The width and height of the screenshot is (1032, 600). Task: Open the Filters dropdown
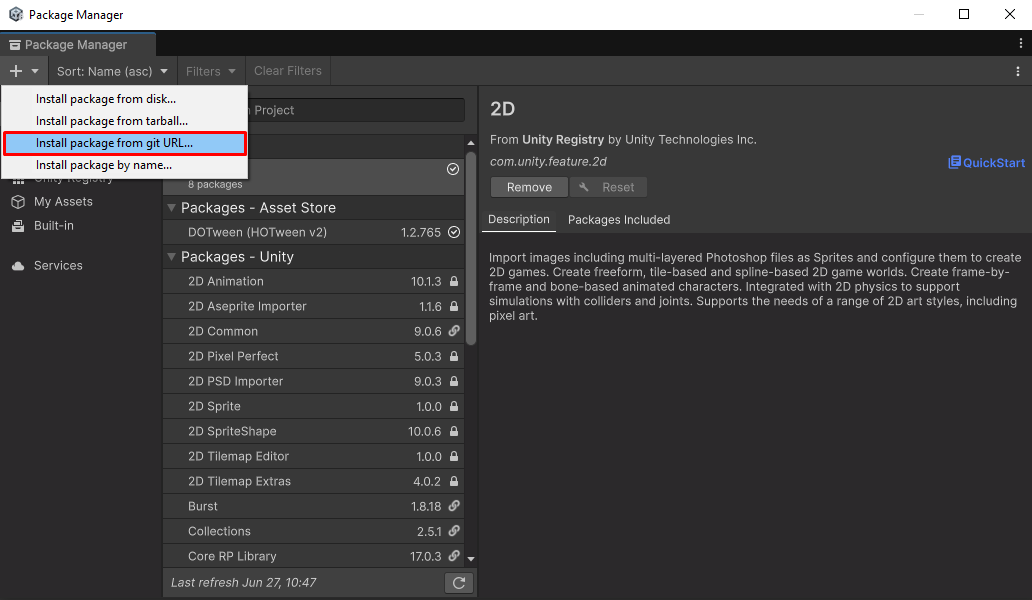pyautogui.click(x=211, y=71)
